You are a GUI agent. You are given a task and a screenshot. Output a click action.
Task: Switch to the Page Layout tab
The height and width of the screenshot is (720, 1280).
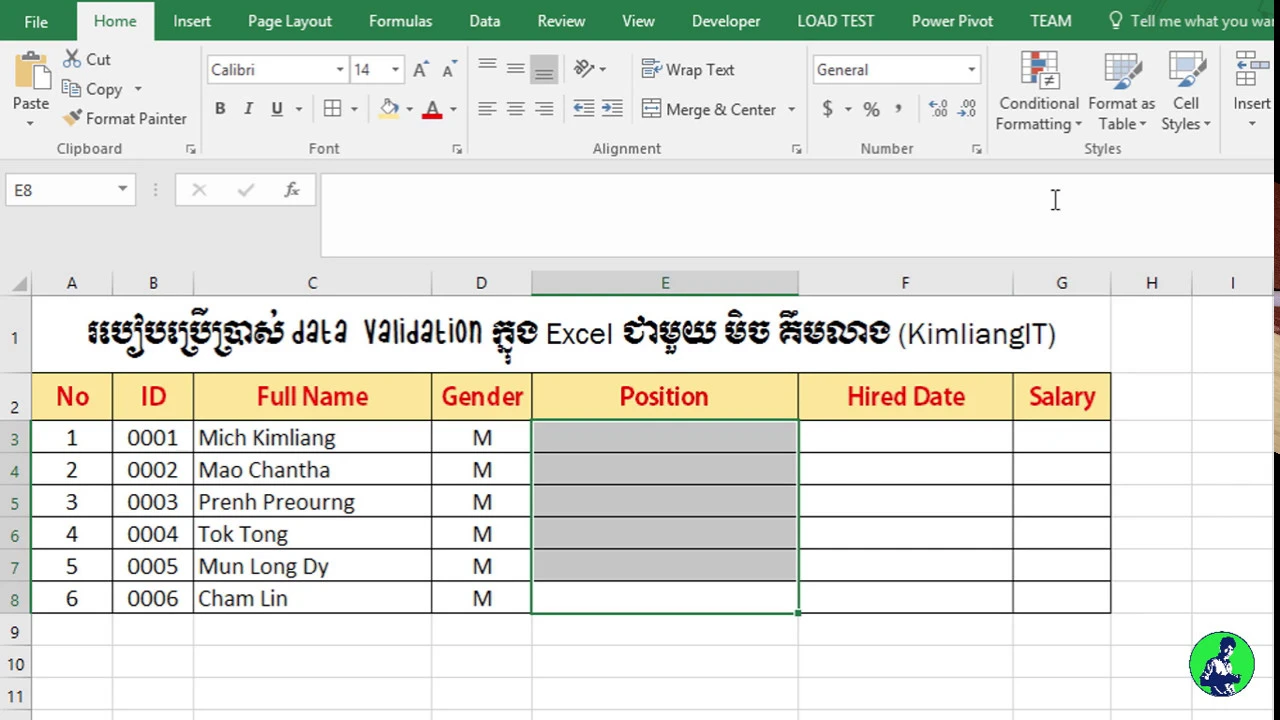[290, 21]
